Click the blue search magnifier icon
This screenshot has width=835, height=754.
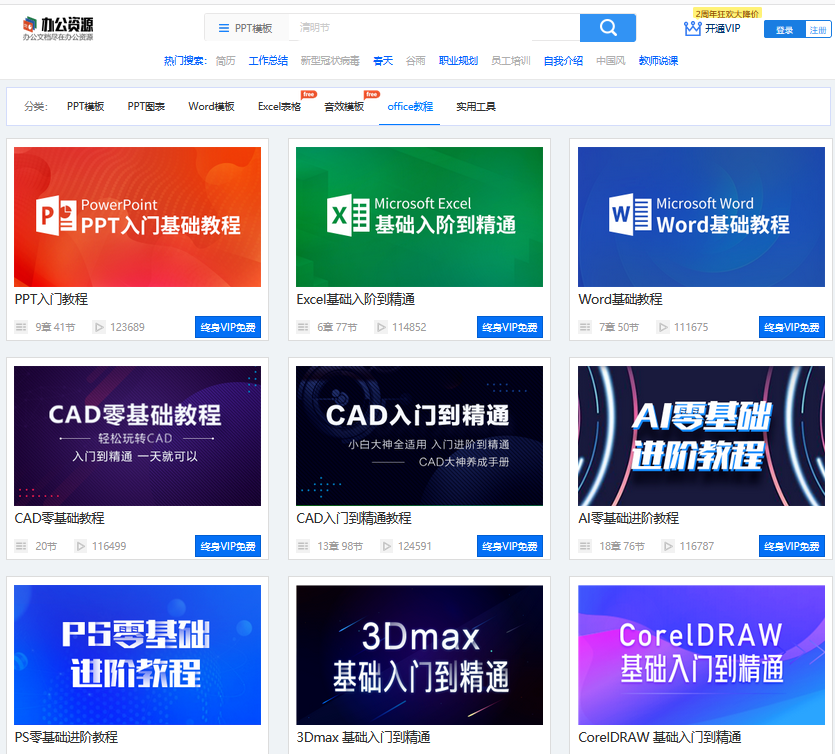(x=607, y=27)
